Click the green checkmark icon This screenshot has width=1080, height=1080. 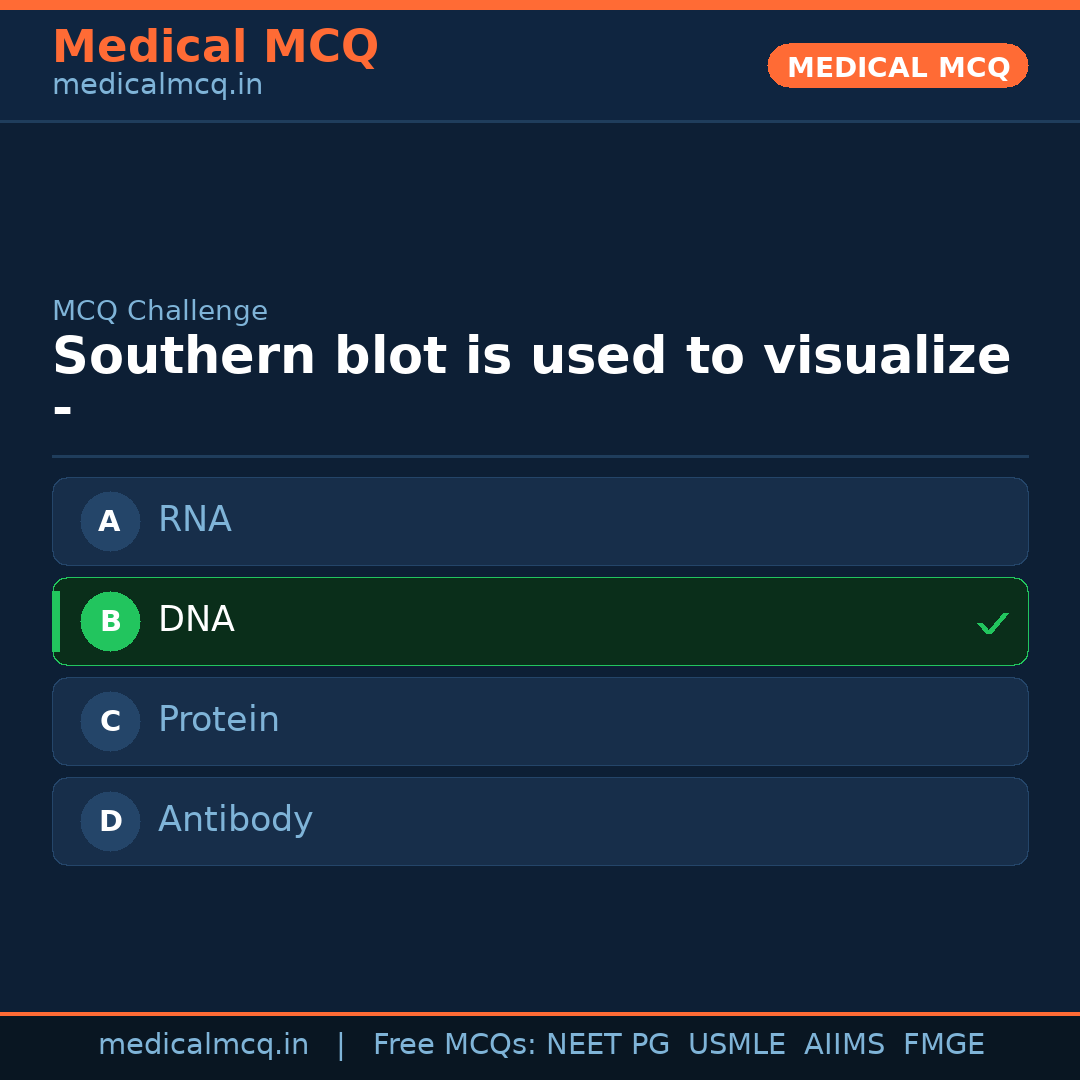[x=992, y=624]
